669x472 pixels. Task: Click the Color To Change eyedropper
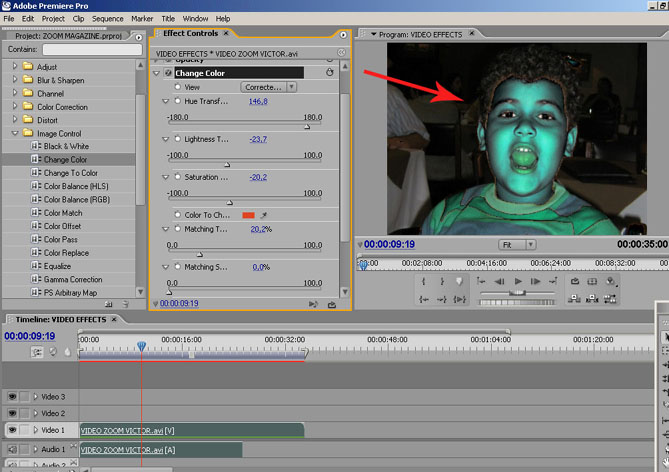pos(263,215)
